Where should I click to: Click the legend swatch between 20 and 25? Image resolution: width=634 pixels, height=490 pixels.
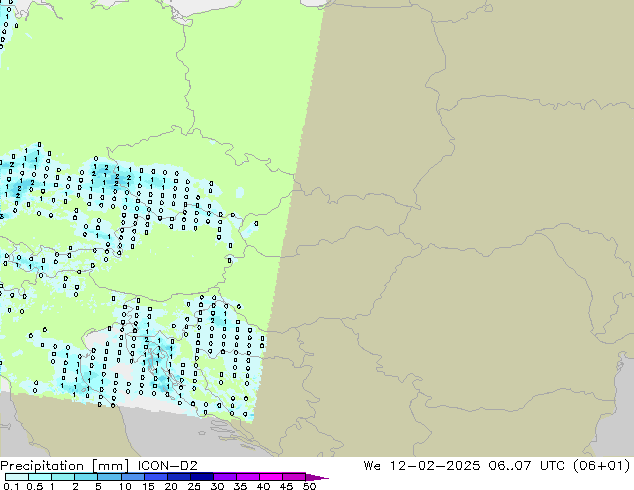pos(178,477)
